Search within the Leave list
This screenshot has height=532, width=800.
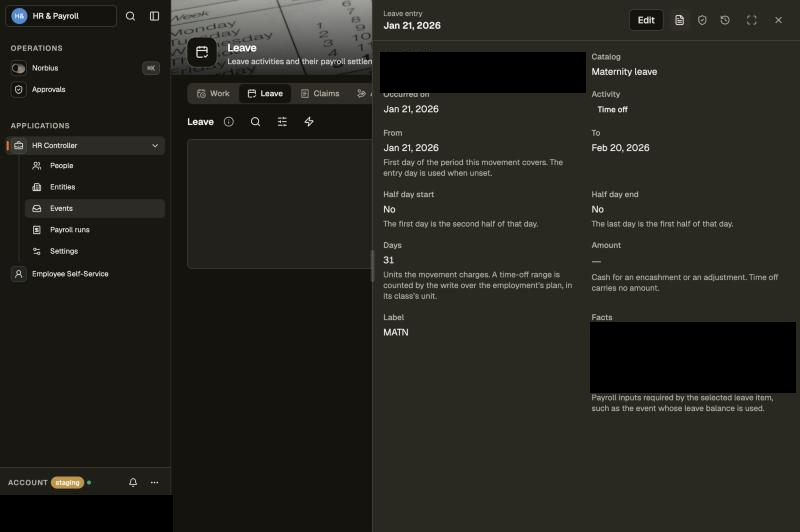coord(256,121)
